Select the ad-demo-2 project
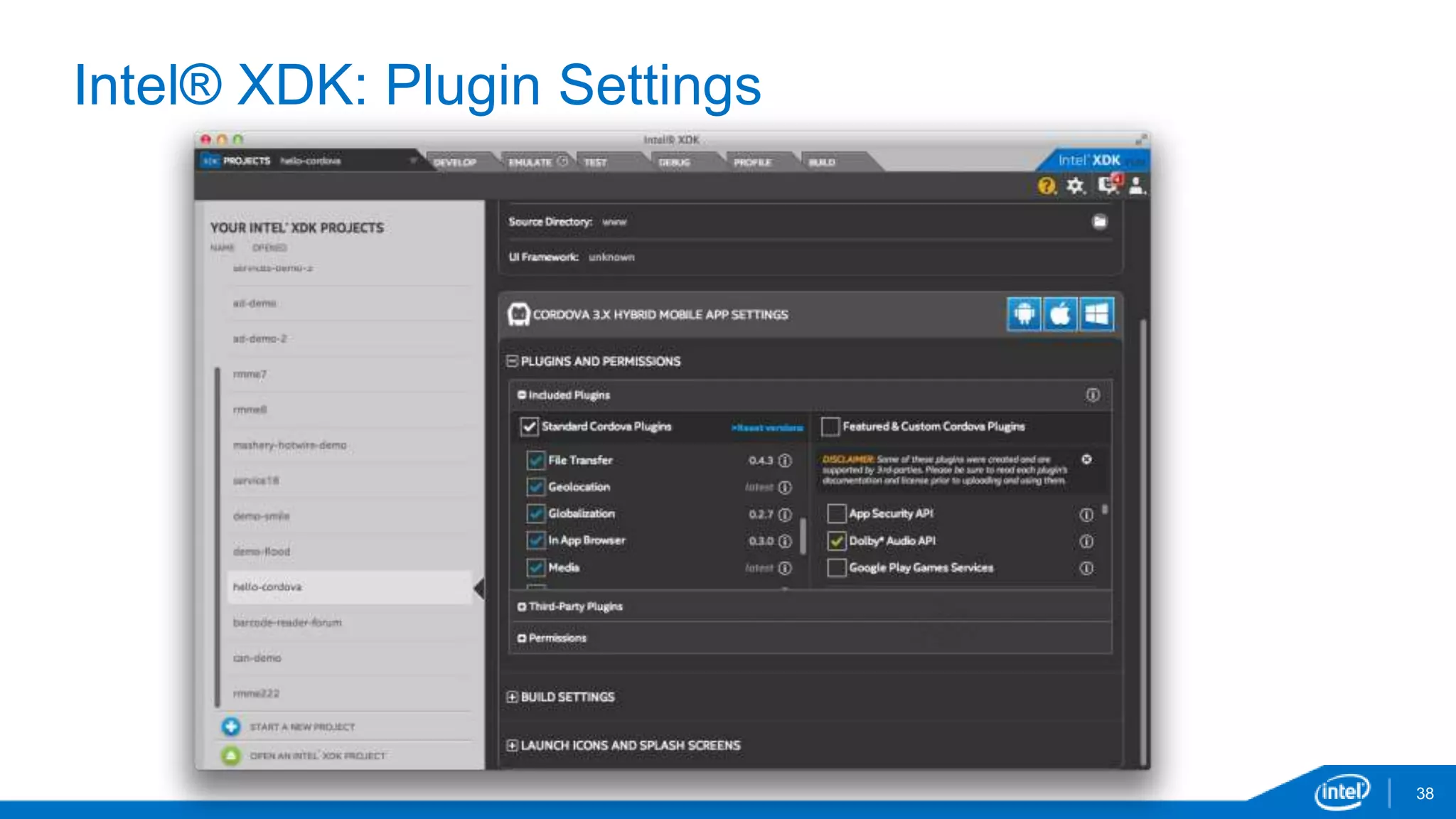The width and height of the screenshot is (1456, 819). [349, 338]
